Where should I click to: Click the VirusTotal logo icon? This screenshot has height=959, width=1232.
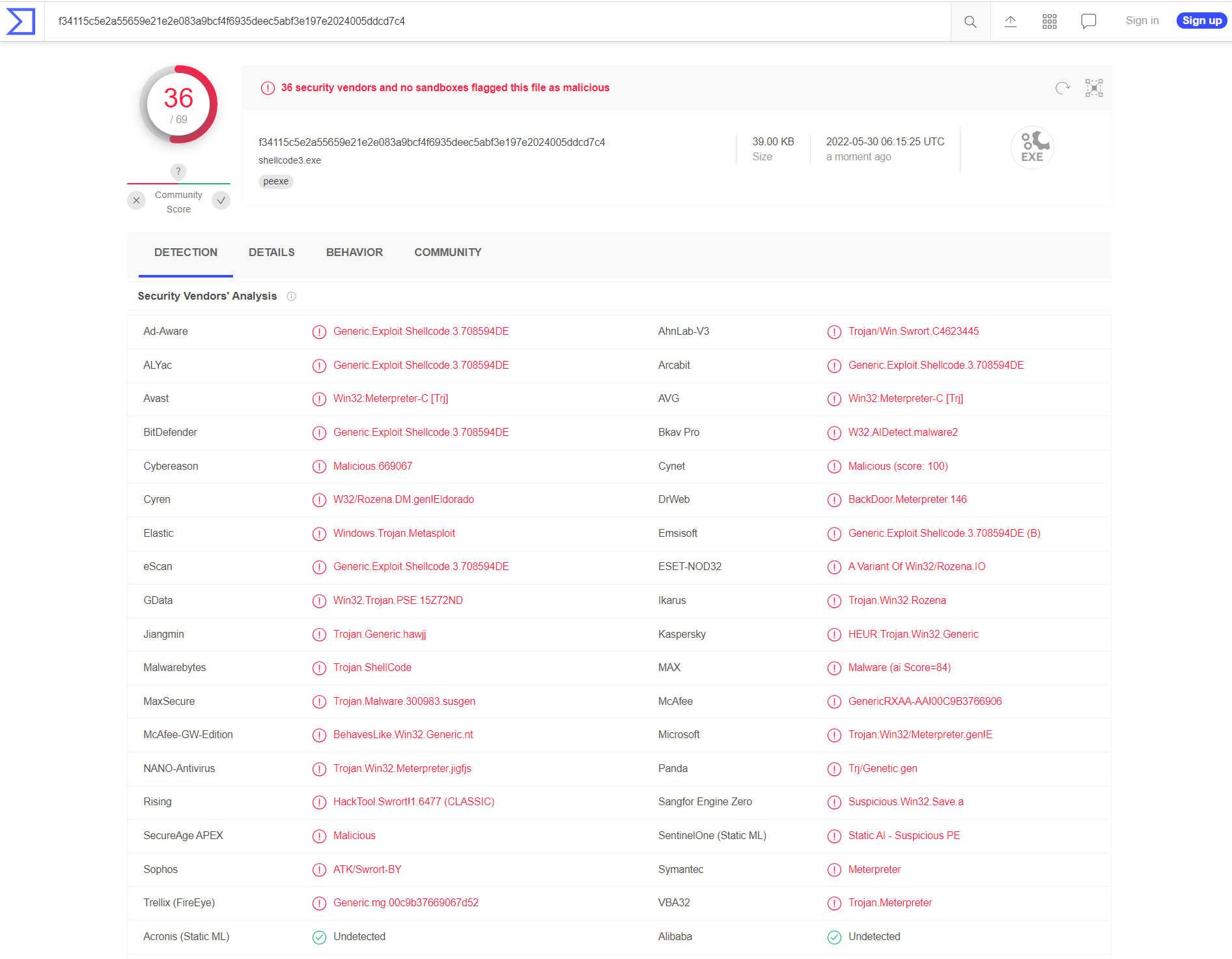click(21, 21)
